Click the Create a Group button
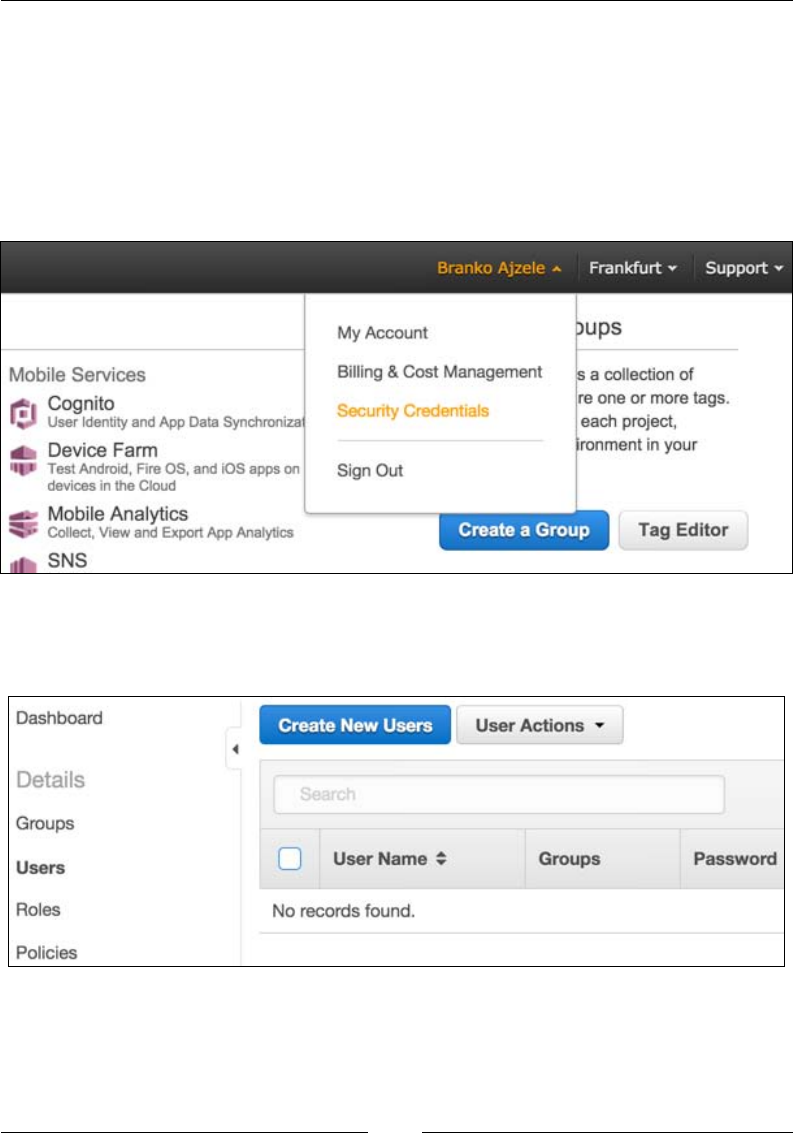Image resolution: width=793 pixels, height=1142 pixels. 523,530
